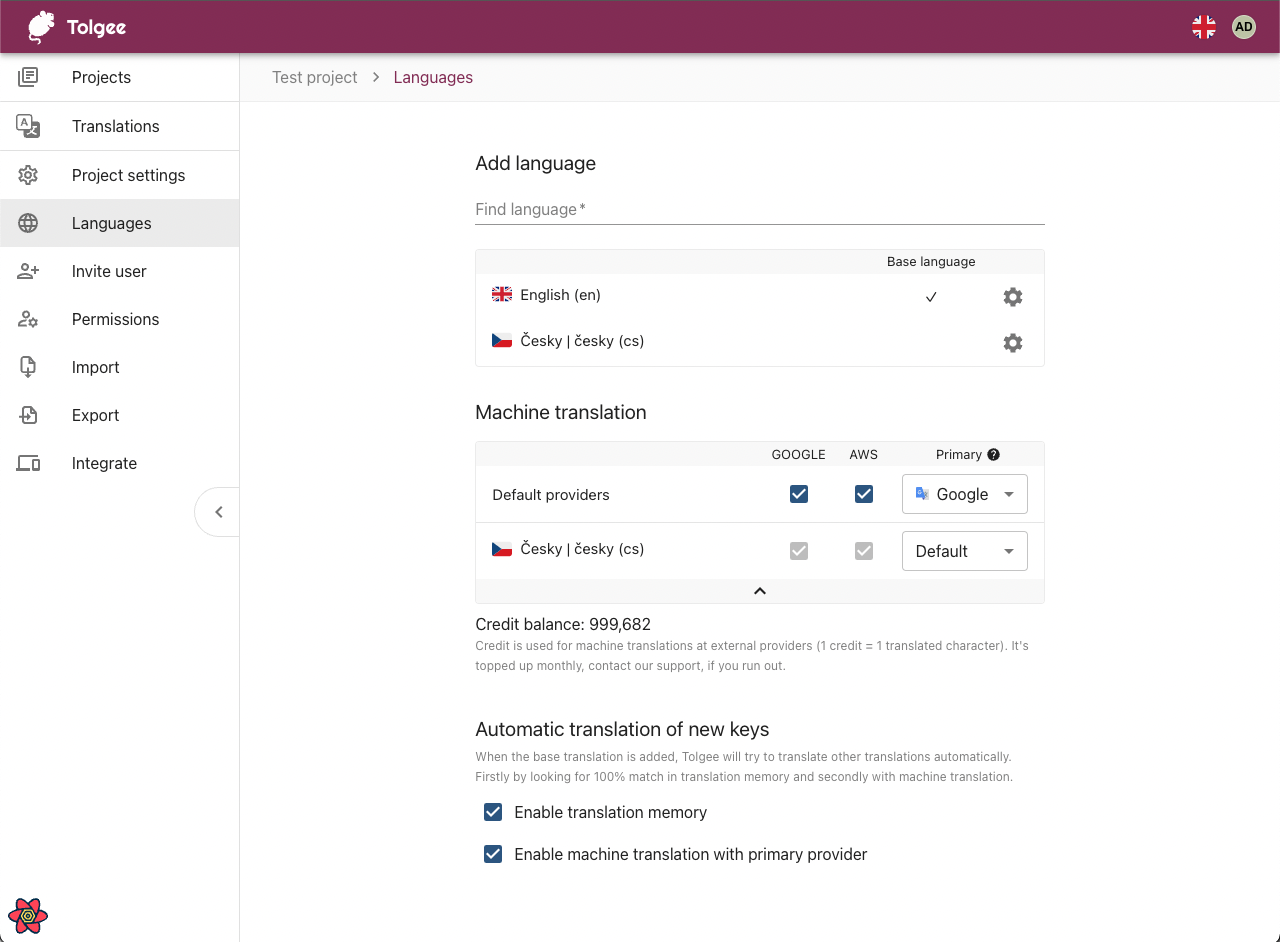Collapse the sidebar with the arrow button
Viewport: 1280px width, 942px height.
click(x=218, y=512)
